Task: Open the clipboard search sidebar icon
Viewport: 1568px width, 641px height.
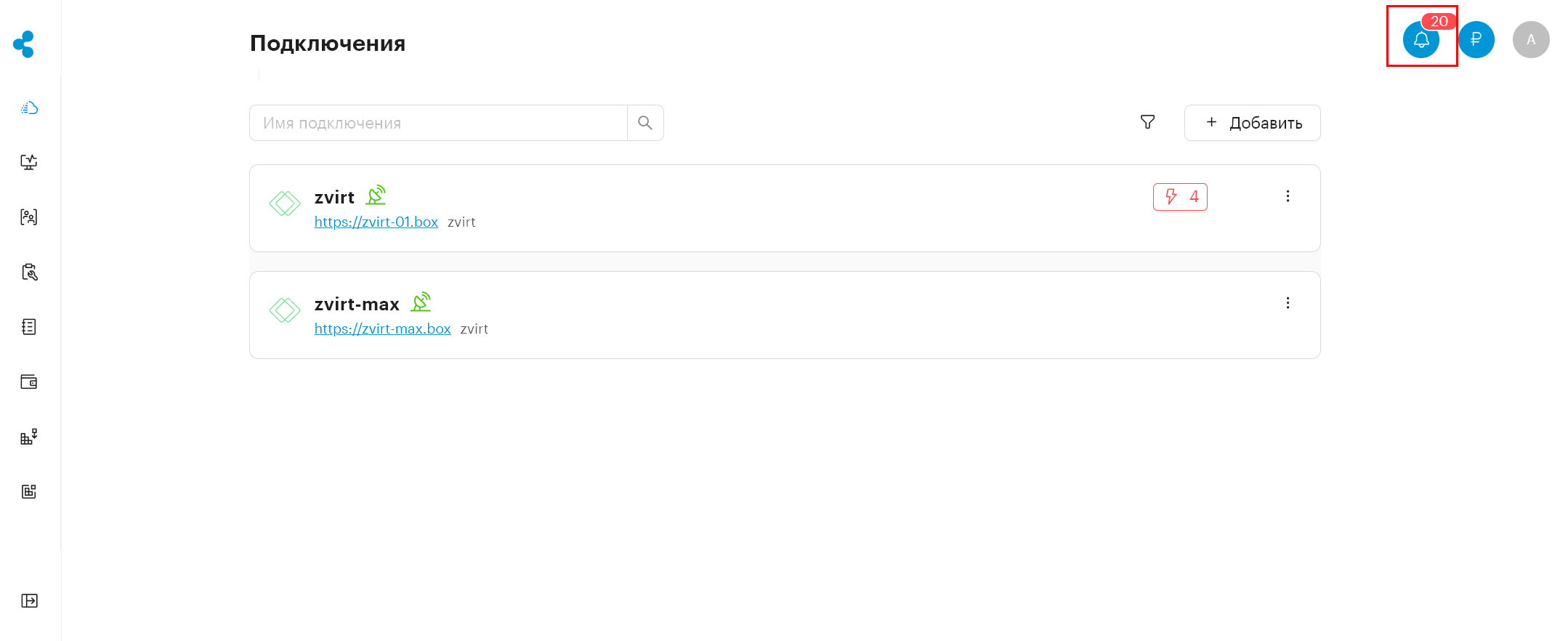Action: pos(29,272)
